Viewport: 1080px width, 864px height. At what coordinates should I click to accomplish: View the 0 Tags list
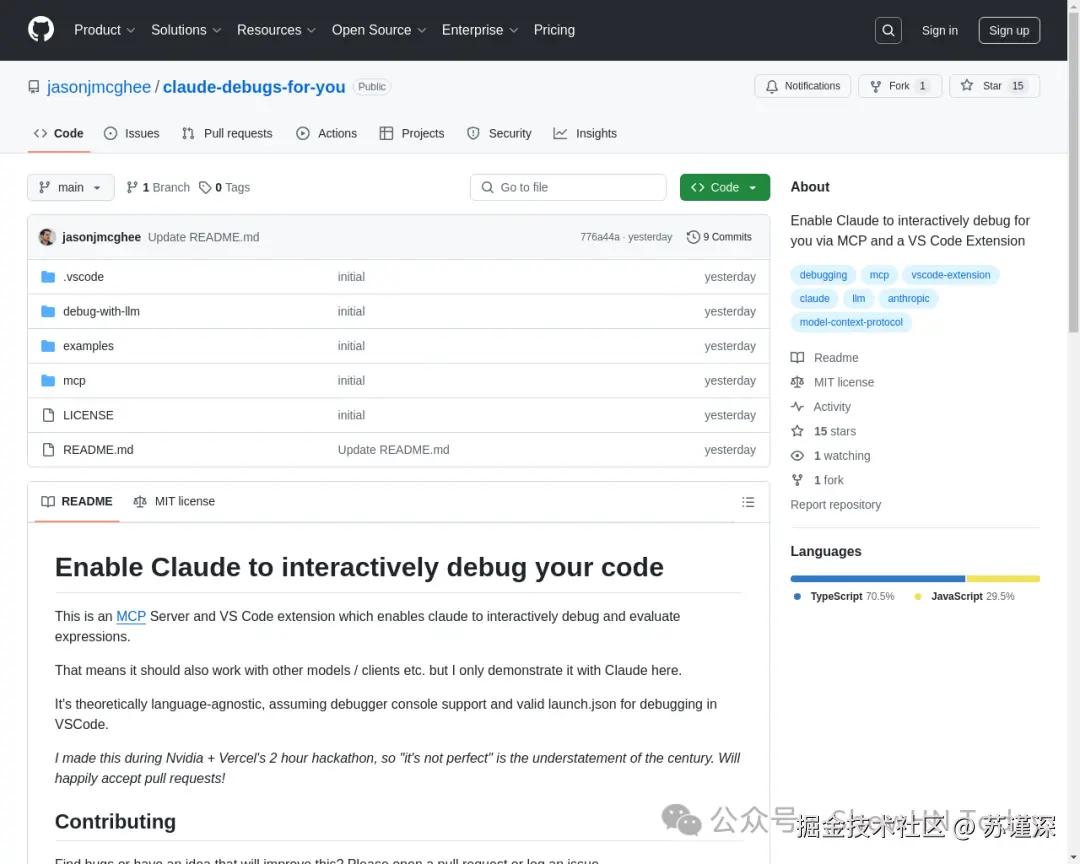tap(225, 187)
